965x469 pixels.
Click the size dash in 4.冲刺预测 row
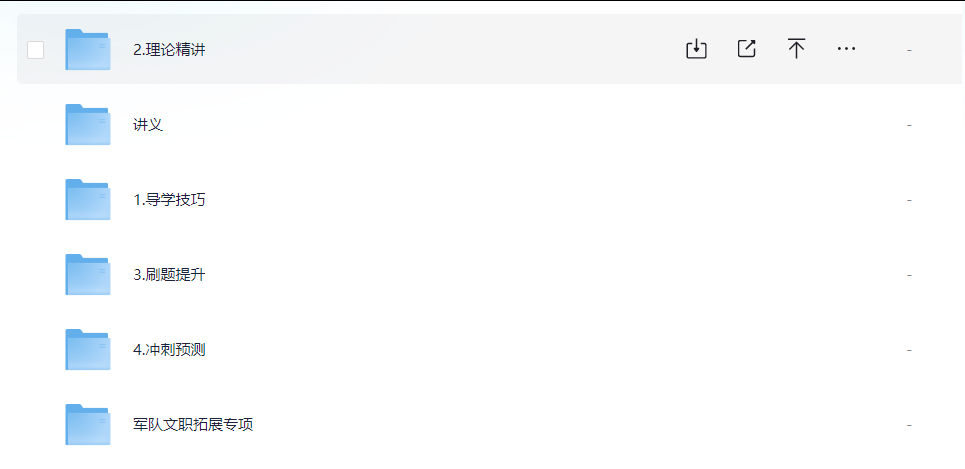coord(909,350)
